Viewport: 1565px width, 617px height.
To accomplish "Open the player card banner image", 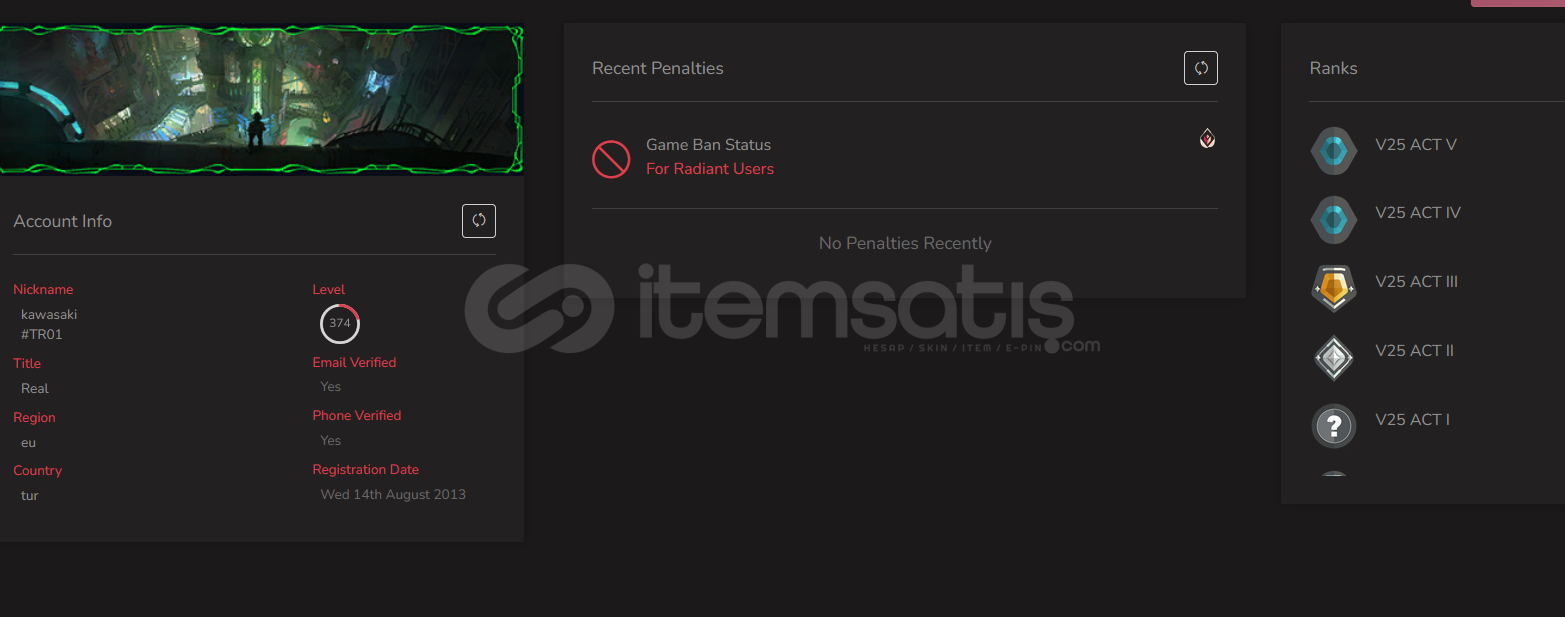I will tap(261, 99).
